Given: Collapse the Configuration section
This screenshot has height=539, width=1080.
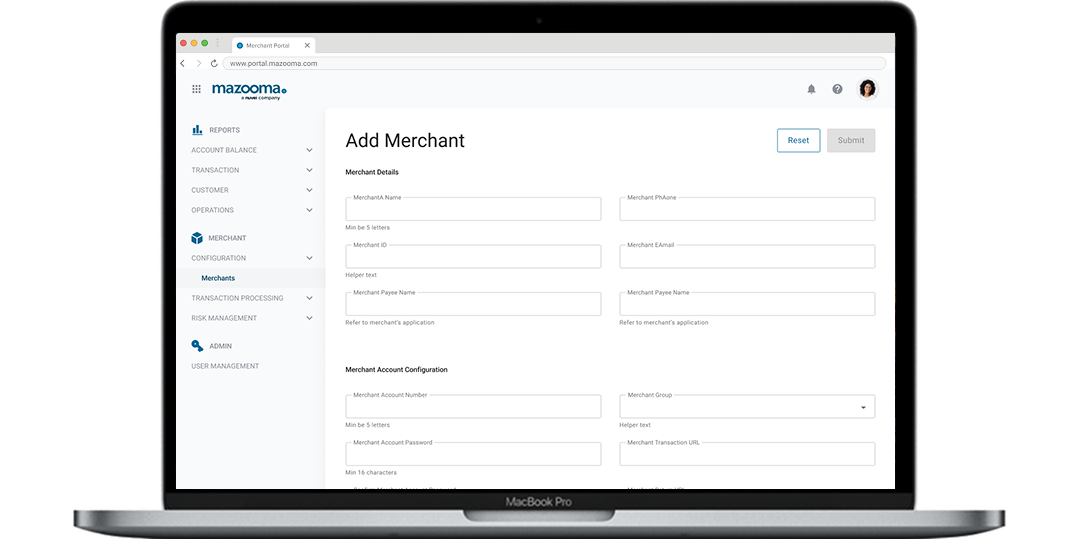Looking at the screenshot, I should pyautogui.click(x=309, y=258).
